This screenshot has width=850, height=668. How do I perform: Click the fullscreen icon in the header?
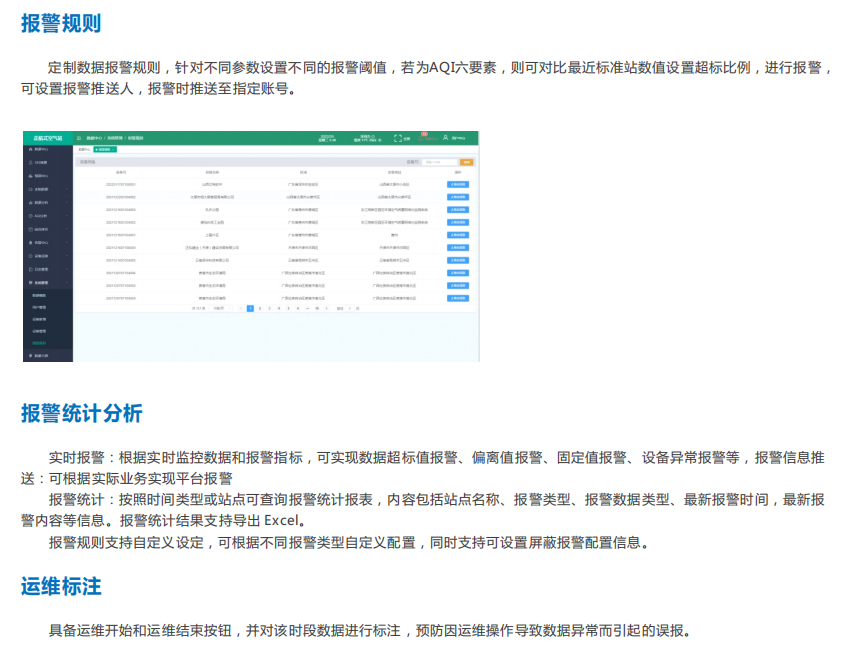click(397, 138)
